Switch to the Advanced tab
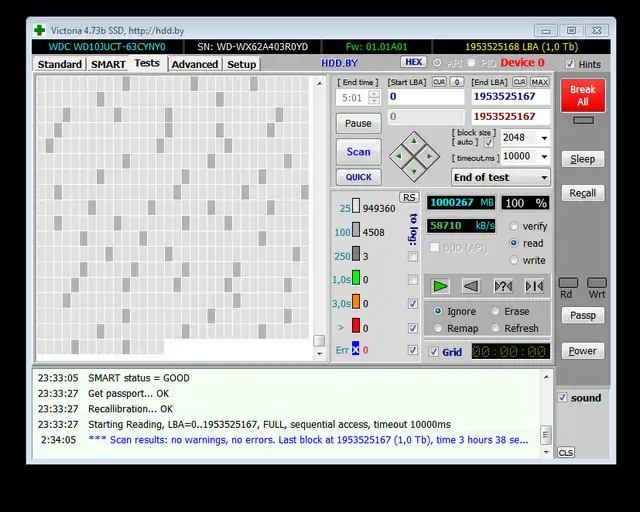 [x=195, y=64]
